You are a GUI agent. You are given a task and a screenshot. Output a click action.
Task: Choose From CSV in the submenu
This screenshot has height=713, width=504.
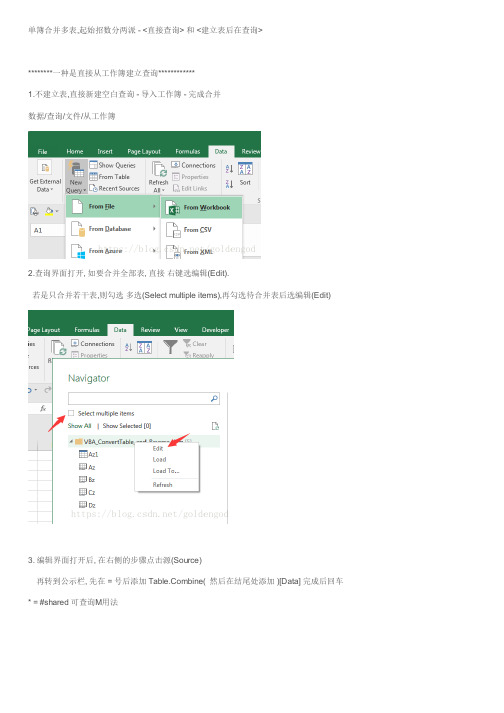coord(202,230)
